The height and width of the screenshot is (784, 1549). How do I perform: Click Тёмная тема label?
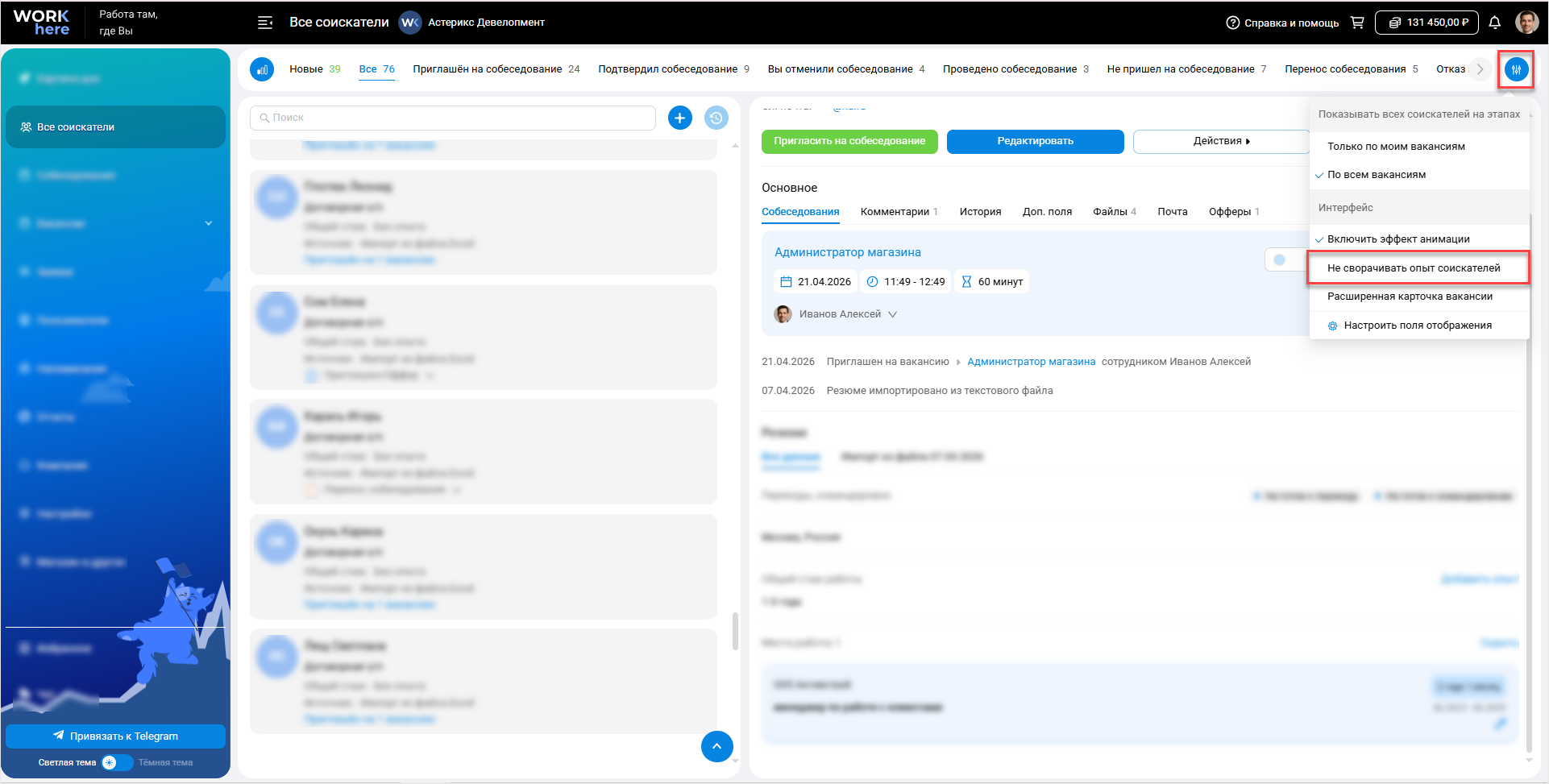pos(165,763)
